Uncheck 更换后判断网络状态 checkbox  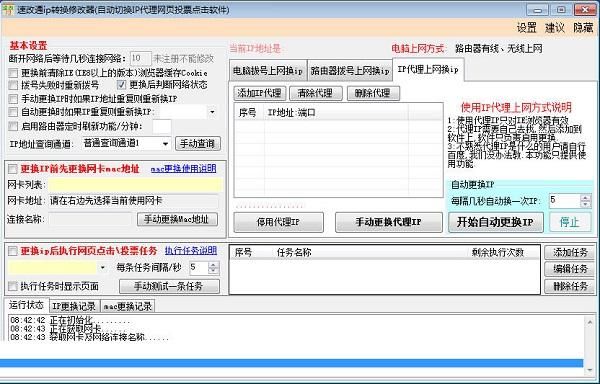pyautogui.click(x=121, y=85)
